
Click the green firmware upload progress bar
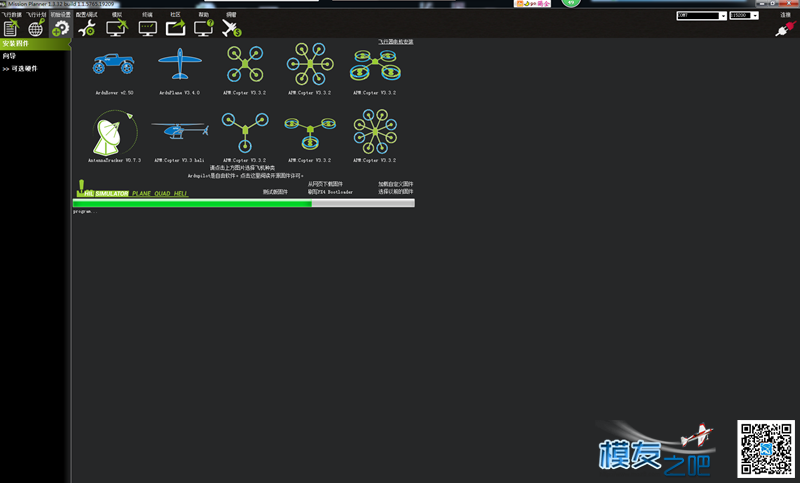(244, 204)
